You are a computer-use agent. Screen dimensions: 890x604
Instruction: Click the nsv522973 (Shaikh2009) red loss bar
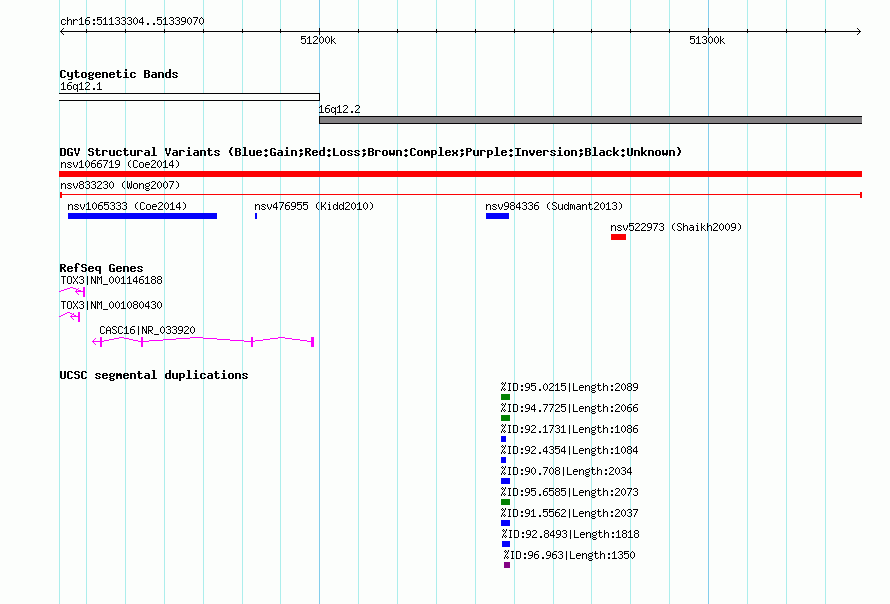coord(618,237)
